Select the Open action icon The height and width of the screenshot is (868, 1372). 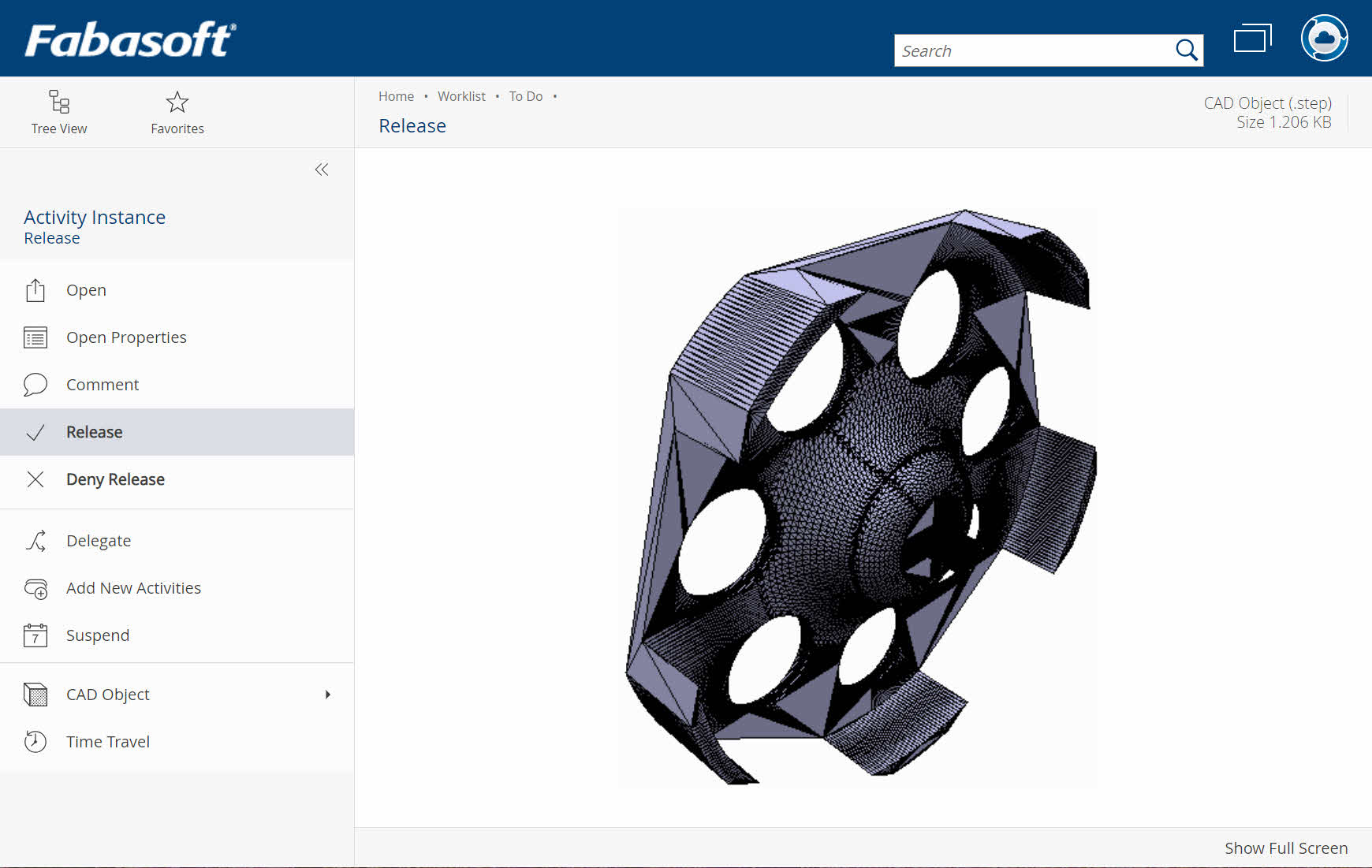point(35,289)
